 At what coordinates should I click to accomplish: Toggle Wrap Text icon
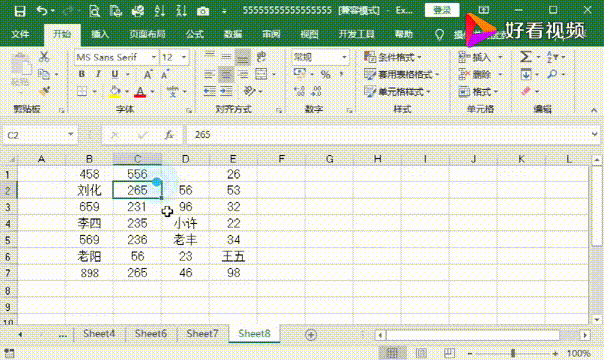(261, 57)
